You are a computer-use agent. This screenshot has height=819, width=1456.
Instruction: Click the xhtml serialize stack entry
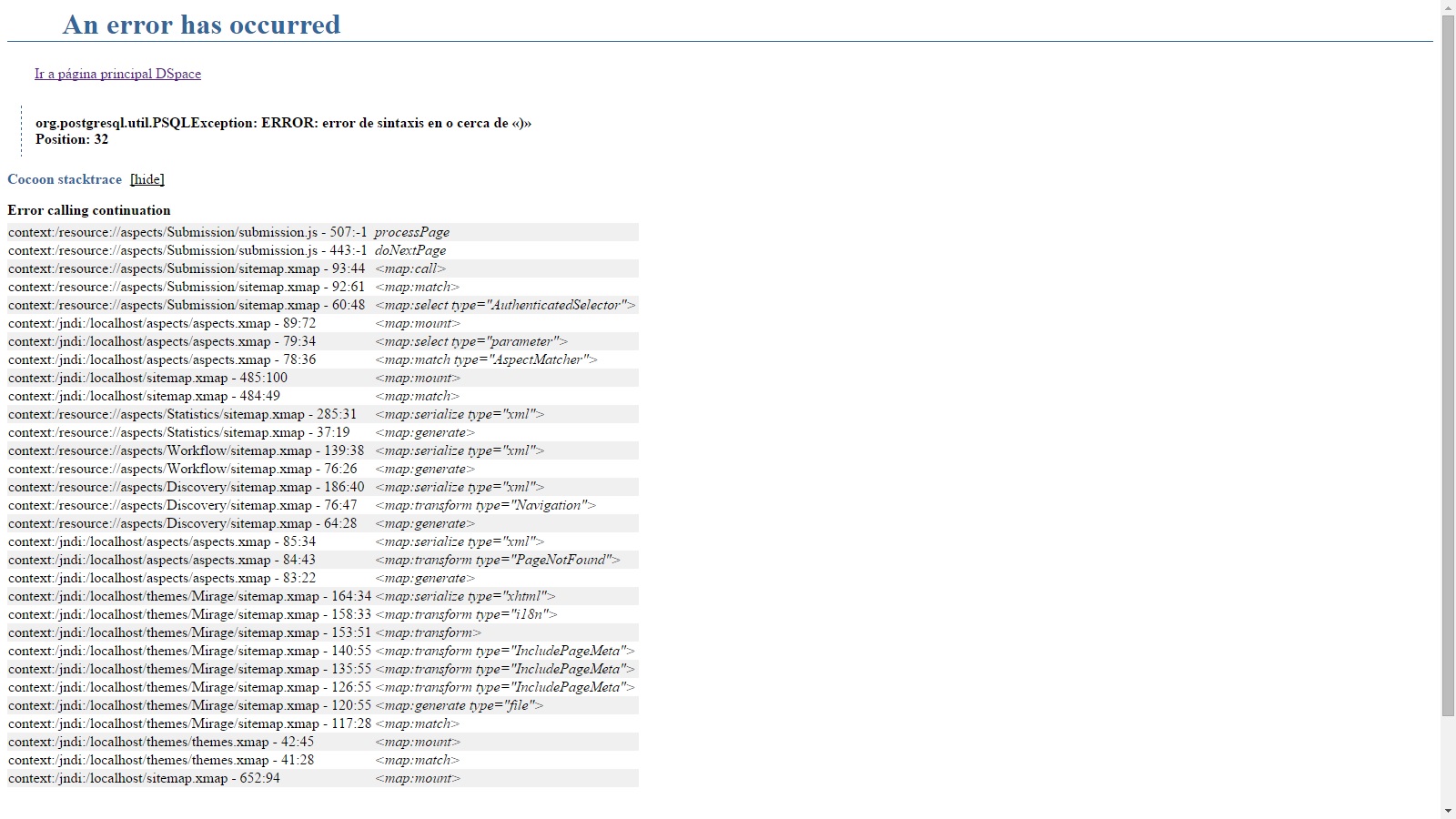point(465,596)
